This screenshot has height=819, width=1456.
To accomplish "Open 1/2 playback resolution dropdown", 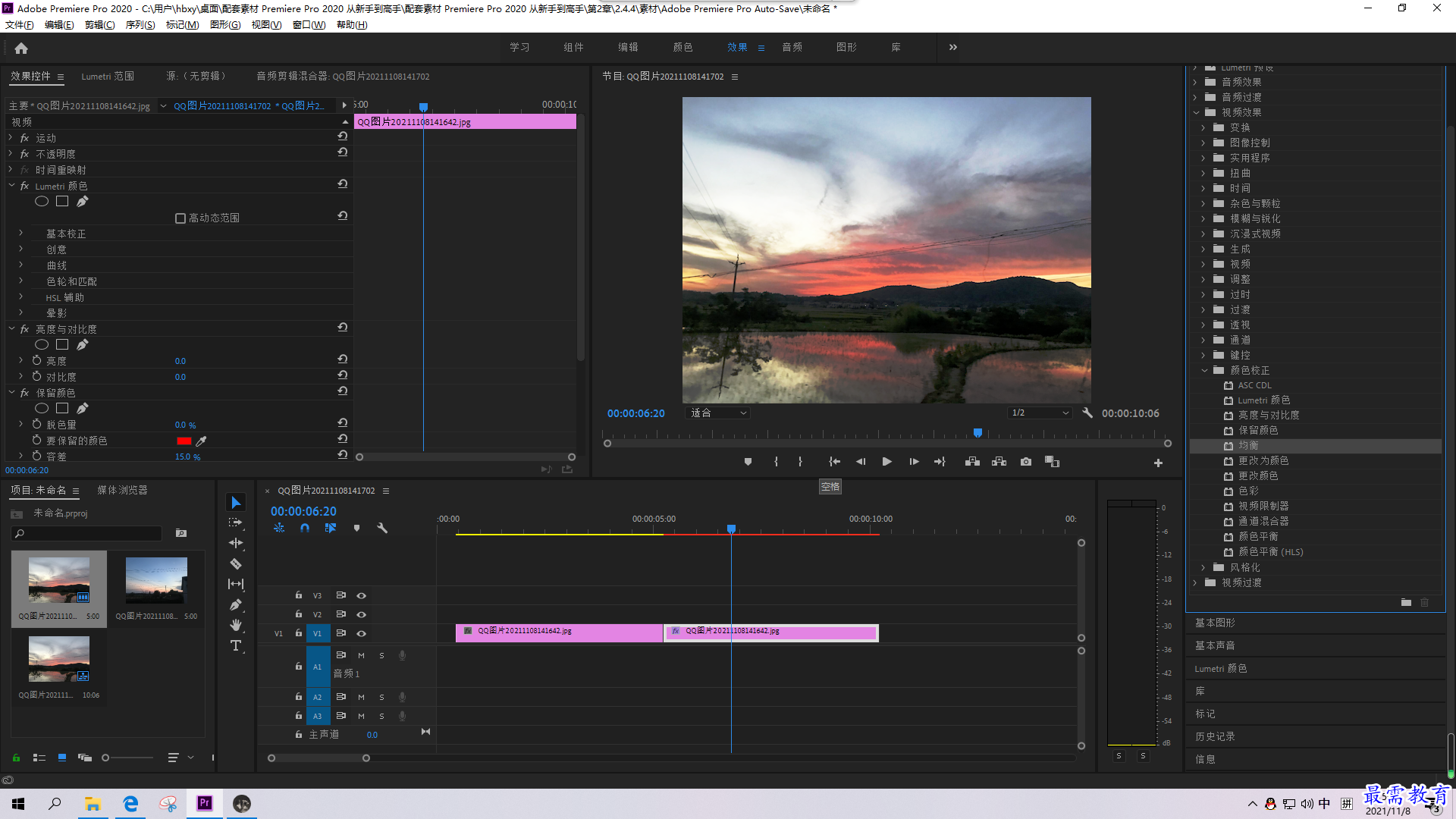I will 1040,413.
